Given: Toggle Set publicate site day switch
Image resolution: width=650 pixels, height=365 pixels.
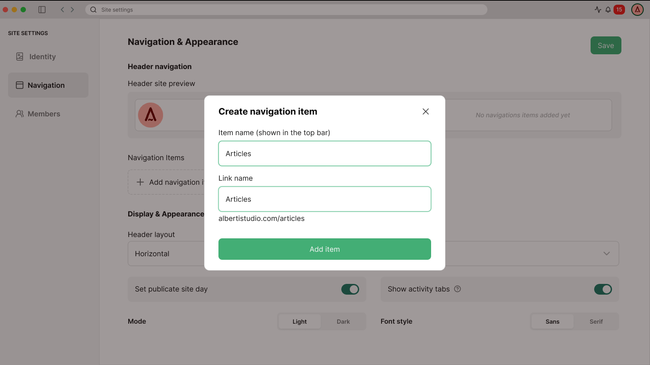Looking at the screenshot, I should 350,289.
